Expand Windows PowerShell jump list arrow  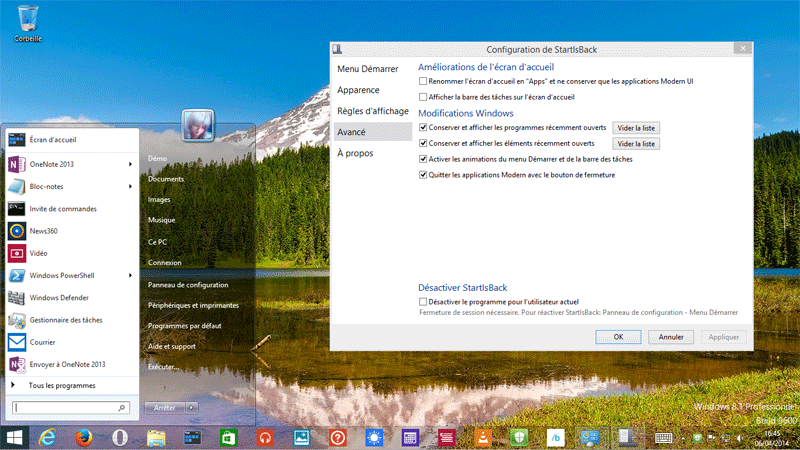tap(131, 275)
